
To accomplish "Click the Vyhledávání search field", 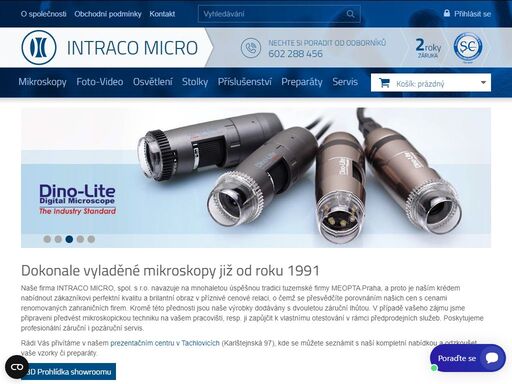I will click(279, 14).
